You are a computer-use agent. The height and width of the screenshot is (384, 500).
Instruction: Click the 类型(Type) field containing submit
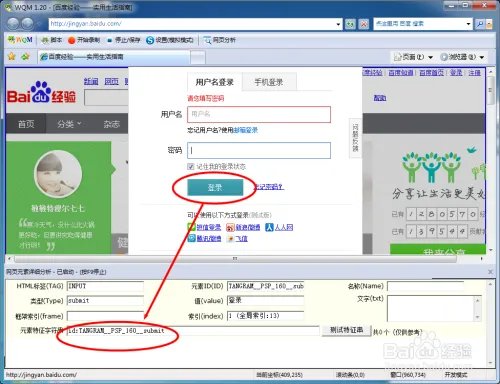105,301
